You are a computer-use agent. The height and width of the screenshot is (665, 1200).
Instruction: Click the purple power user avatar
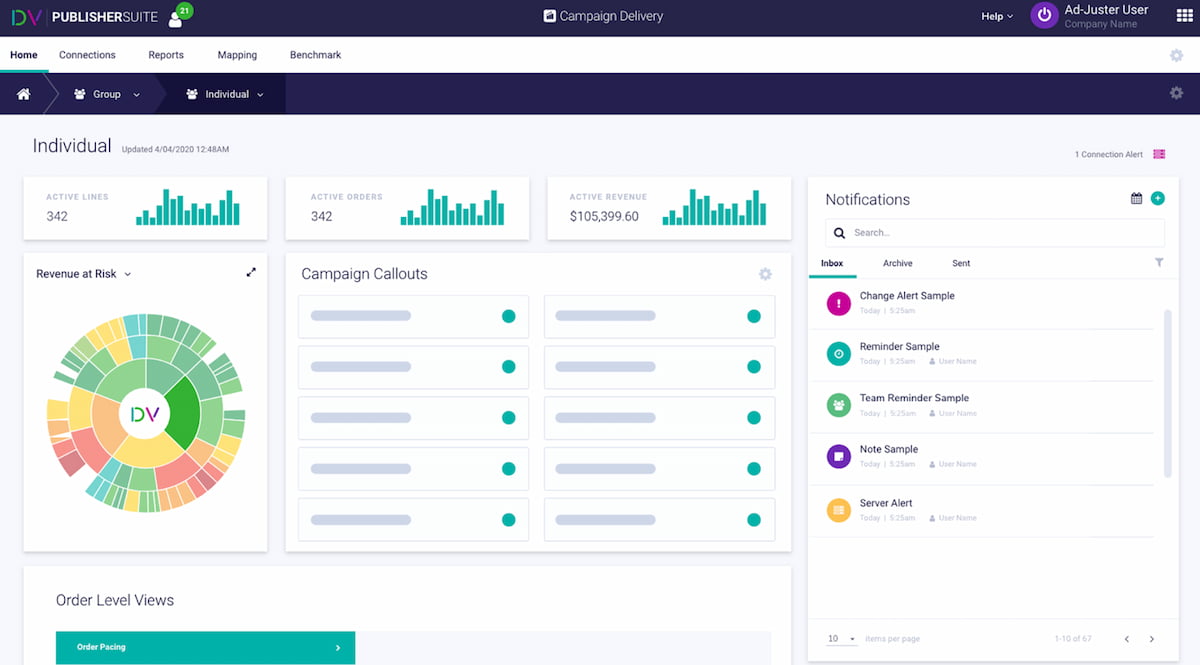pos(1044,15)
